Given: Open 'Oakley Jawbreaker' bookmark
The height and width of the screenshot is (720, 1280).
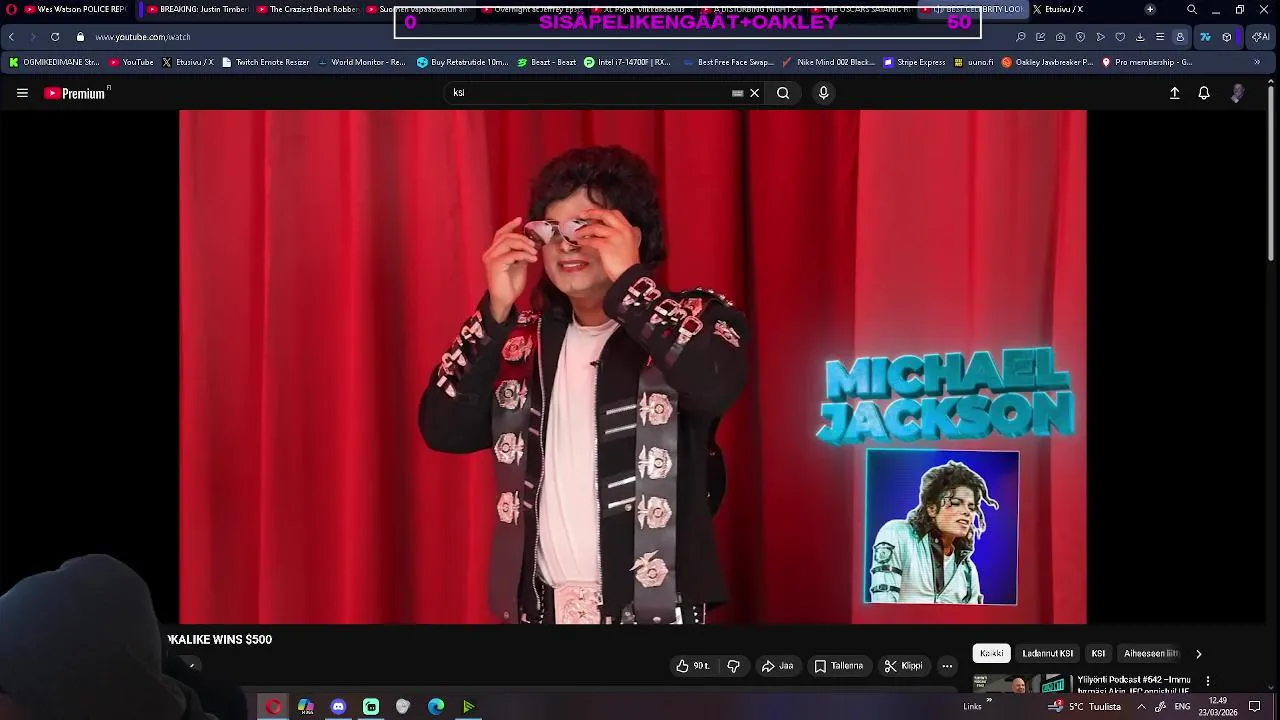Looking at the screenshot, I should (1048, 62).
